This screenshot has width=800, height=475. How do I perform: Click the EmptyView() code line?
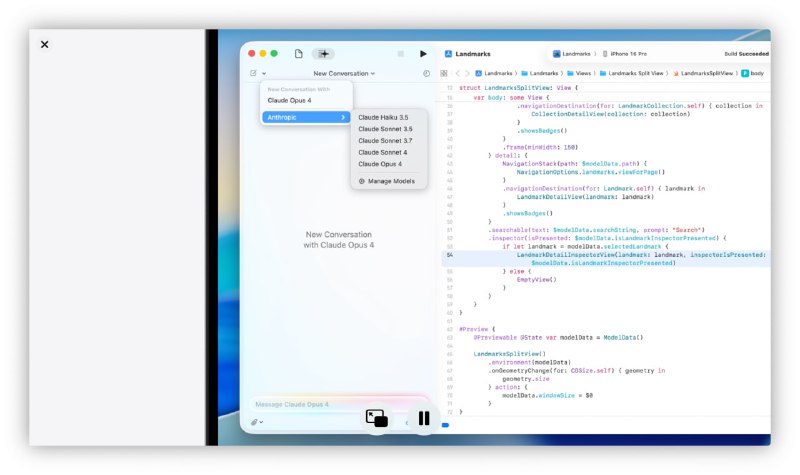pyautogui.click(x=536, y=280)
